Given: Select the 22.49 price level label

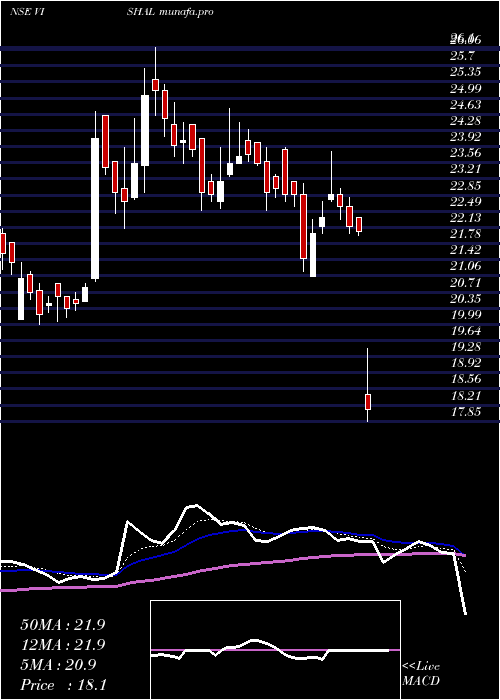Looking at the screenshot, I should click(466, 201).
